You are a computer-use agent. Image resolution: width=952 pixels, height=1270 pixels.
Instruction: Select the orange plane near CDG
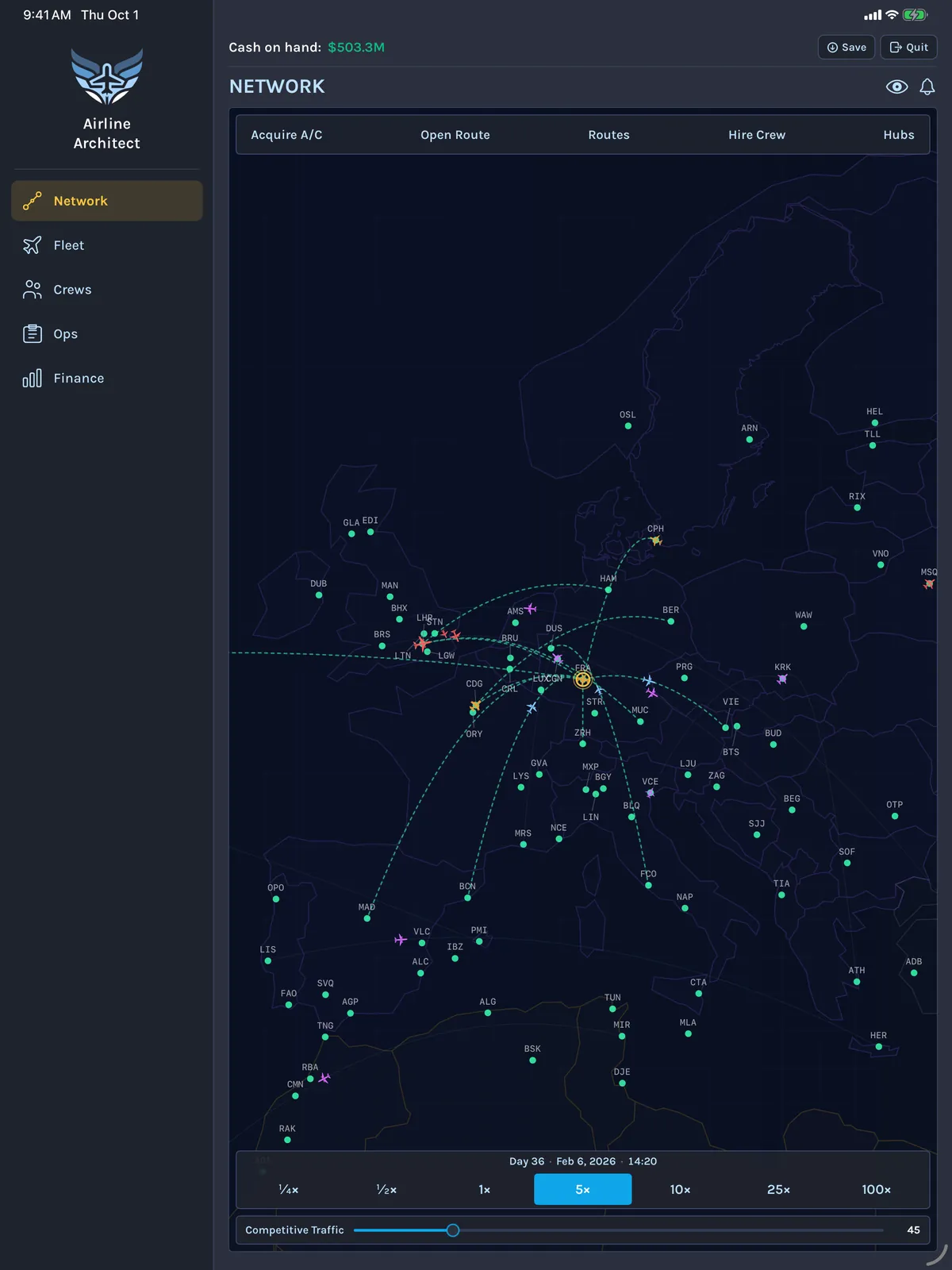tap(475, 706)
